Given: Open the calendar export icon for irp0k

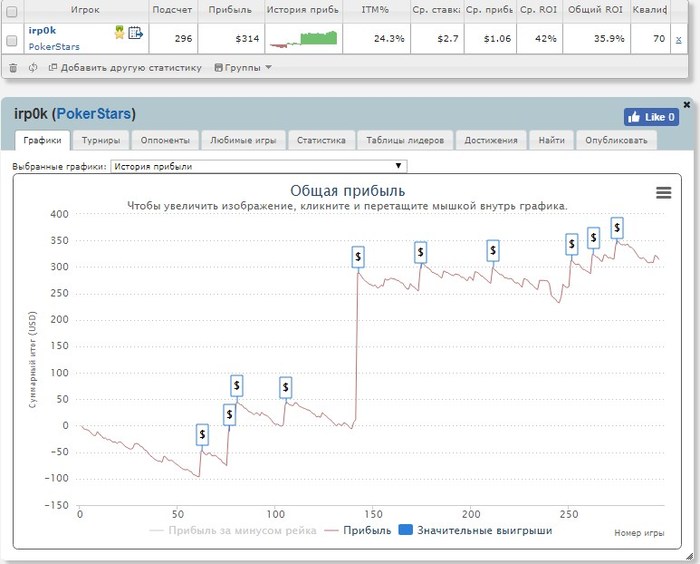Looking at the screenshot, I should (x=135, y=33).
